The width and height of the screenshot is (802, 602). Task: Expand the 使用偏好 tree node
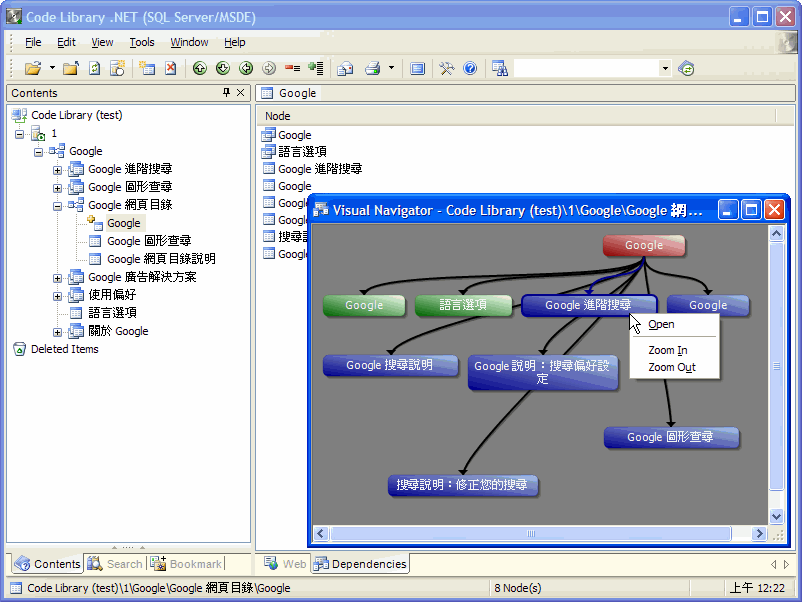[x=57, y=296]
